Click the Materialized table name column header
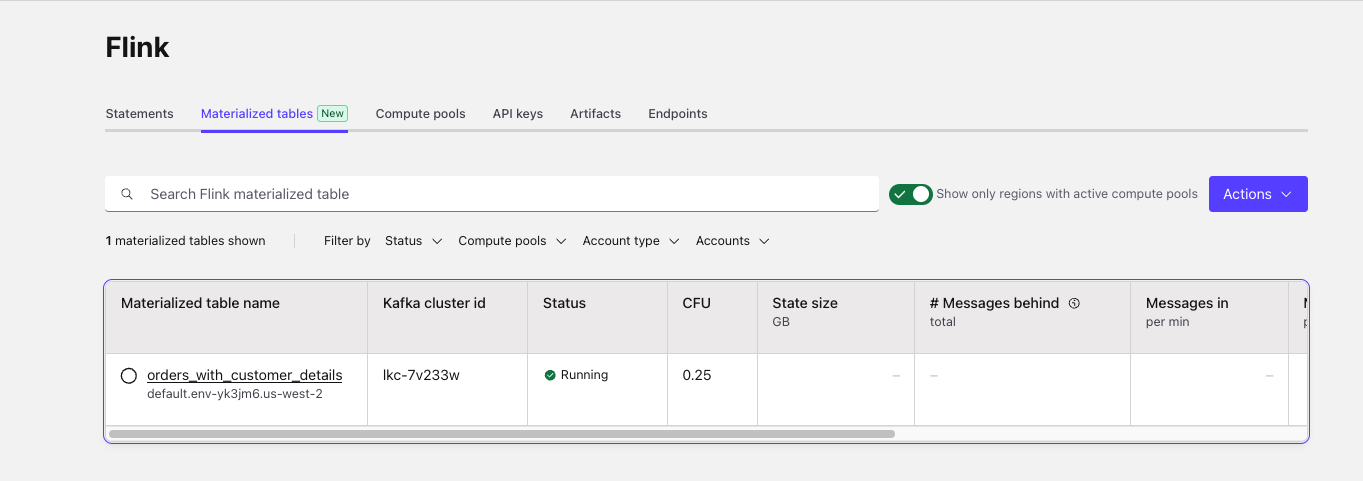 click(200, 303)
